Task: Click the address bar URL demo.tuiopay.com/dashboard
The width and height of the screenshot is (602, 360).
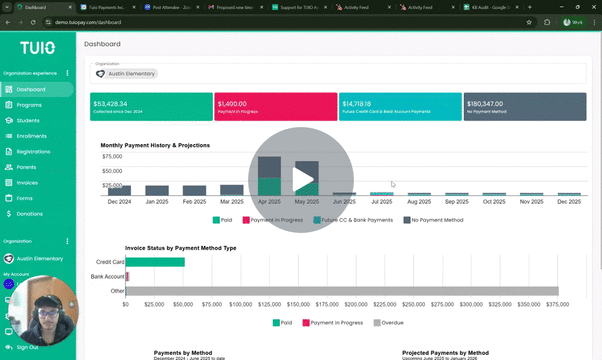Action: (x=88, y=22)
